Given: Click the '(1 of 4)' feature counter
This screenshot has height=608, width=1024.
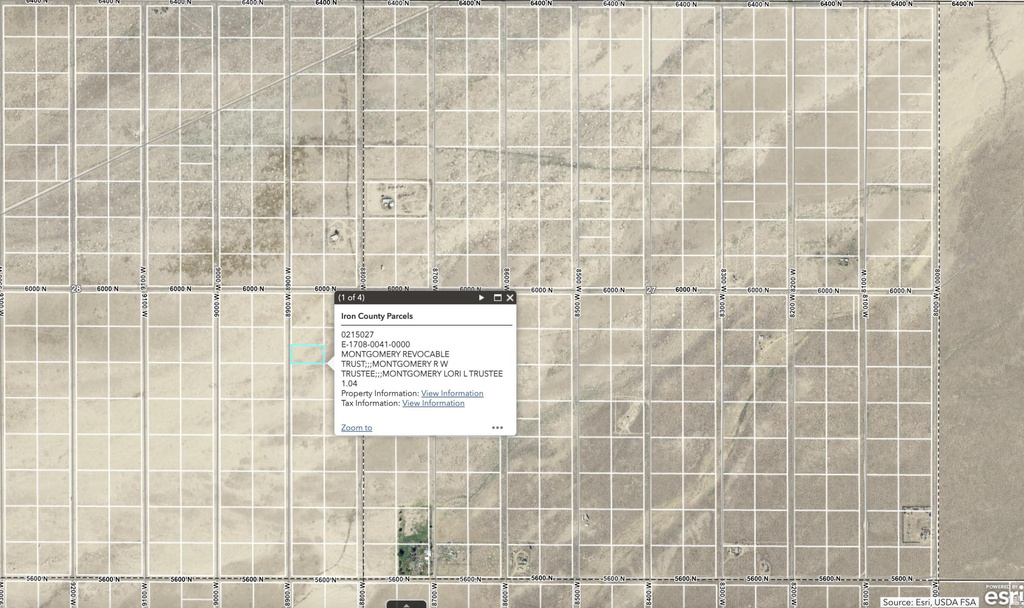Looking at the screenshot, I should pyautogui.click(x=352, y=298).
